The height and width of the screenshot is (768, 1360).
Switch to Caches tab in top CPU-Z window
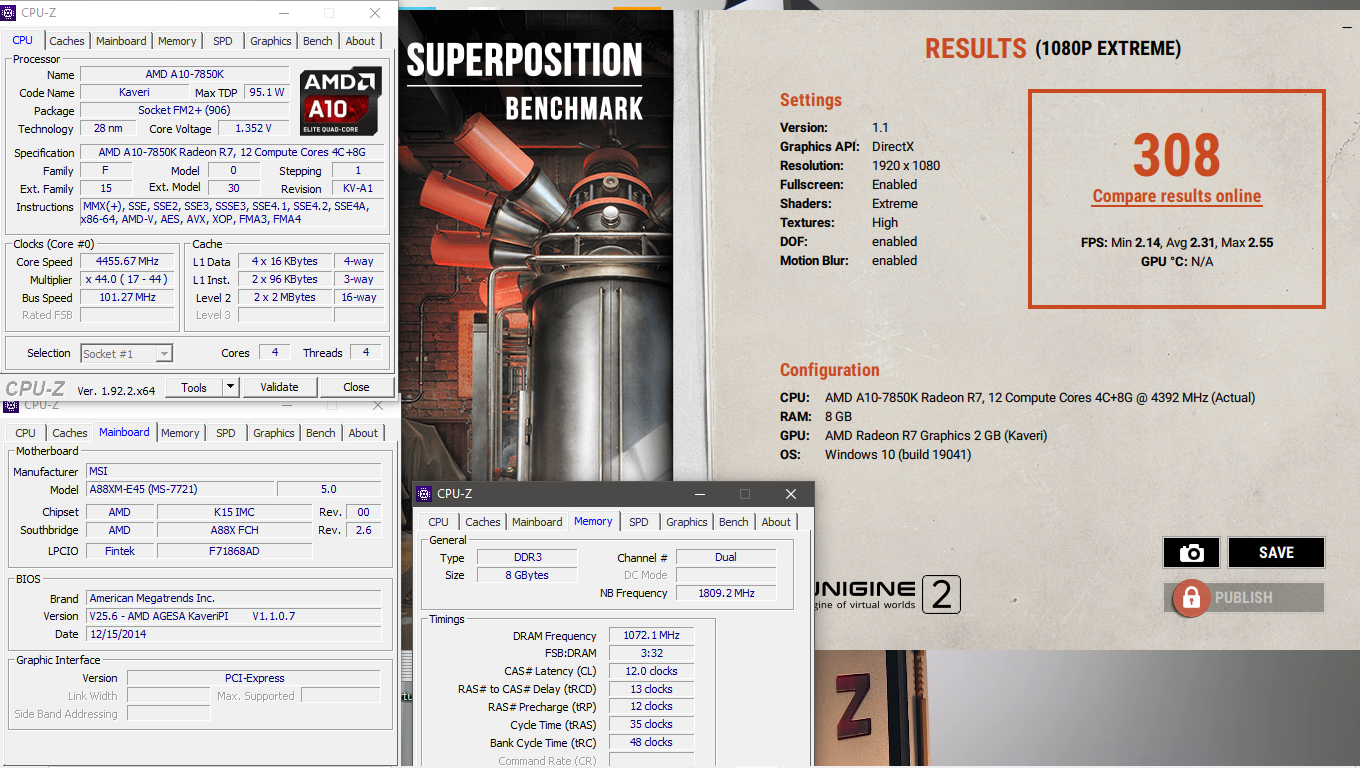point(67,41)
